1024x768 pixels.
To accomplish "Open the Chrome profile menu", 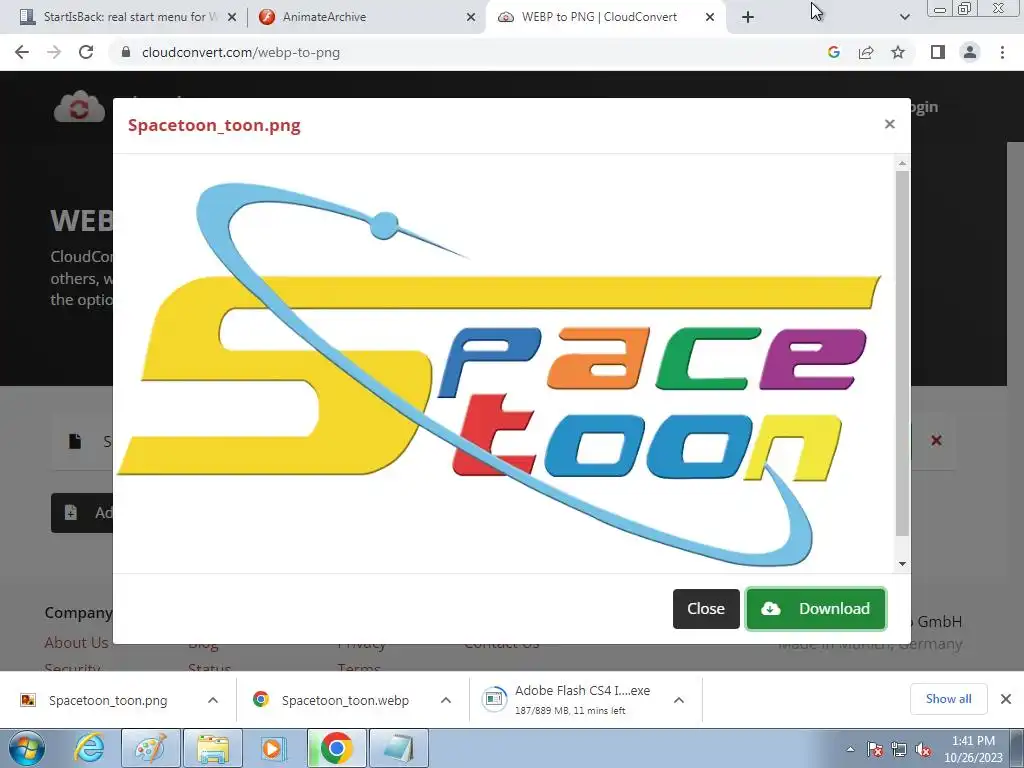I will coord(970,52).
